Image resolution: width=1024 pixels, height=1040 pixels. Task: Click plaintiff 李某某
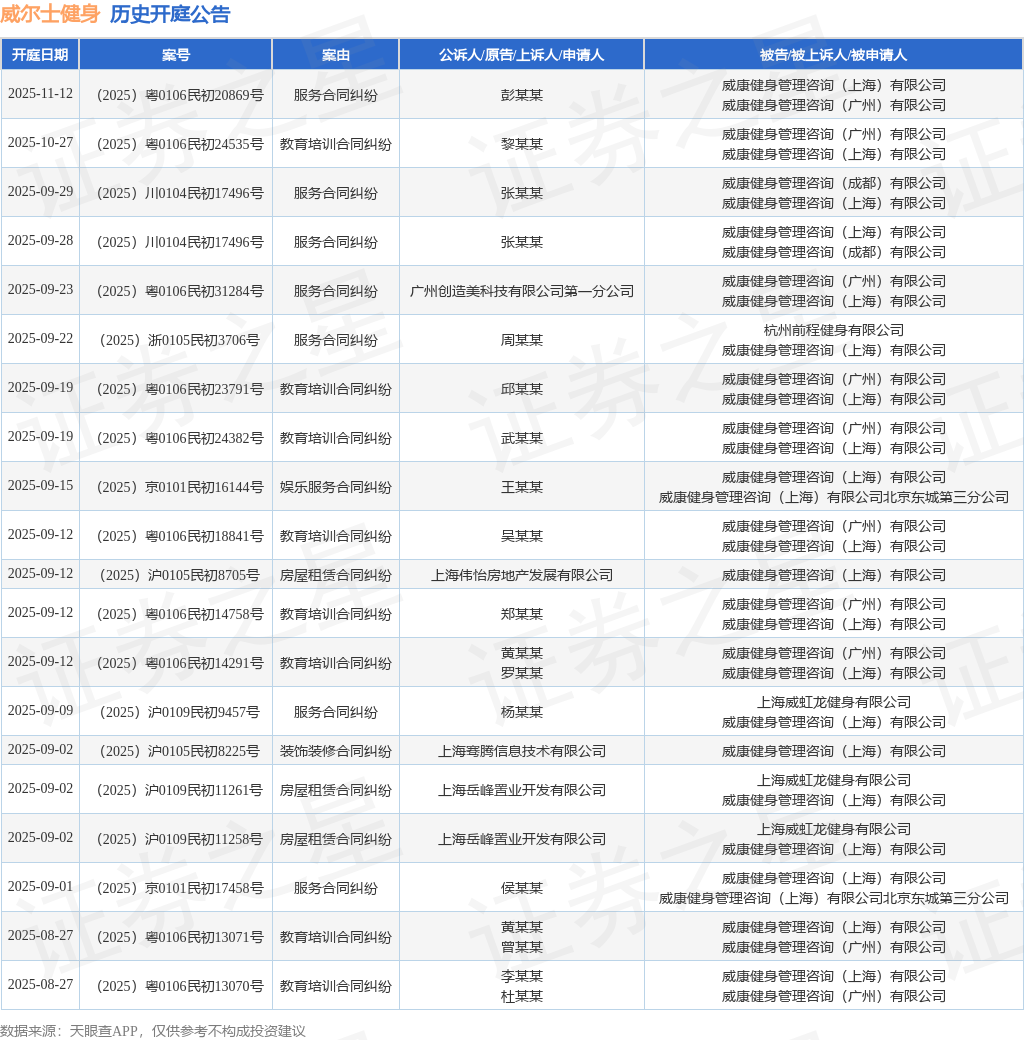point(522,976)
